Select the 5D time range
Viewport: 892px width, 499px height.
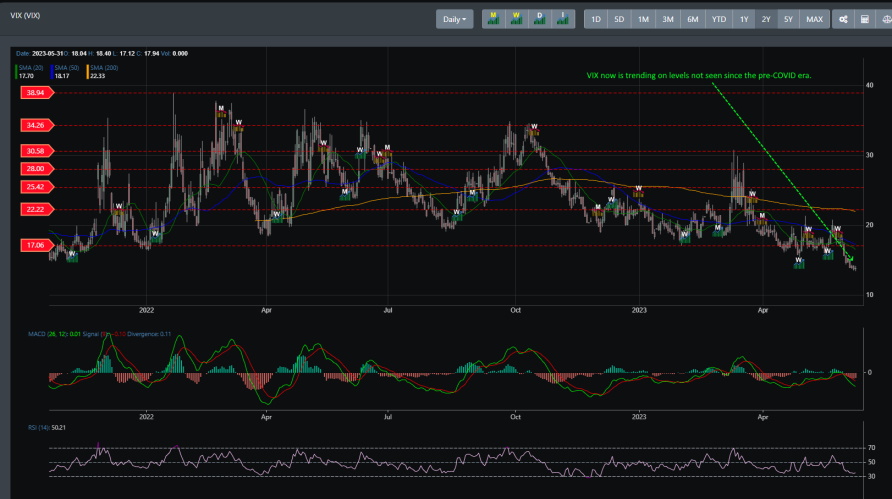pyautogui.click(x=619, y=19)
